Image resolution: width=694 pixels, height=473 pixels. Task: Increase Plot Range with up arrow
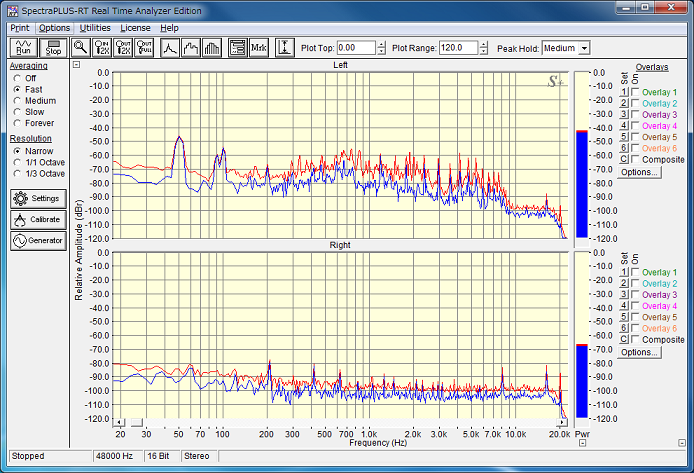click(484, 45)
